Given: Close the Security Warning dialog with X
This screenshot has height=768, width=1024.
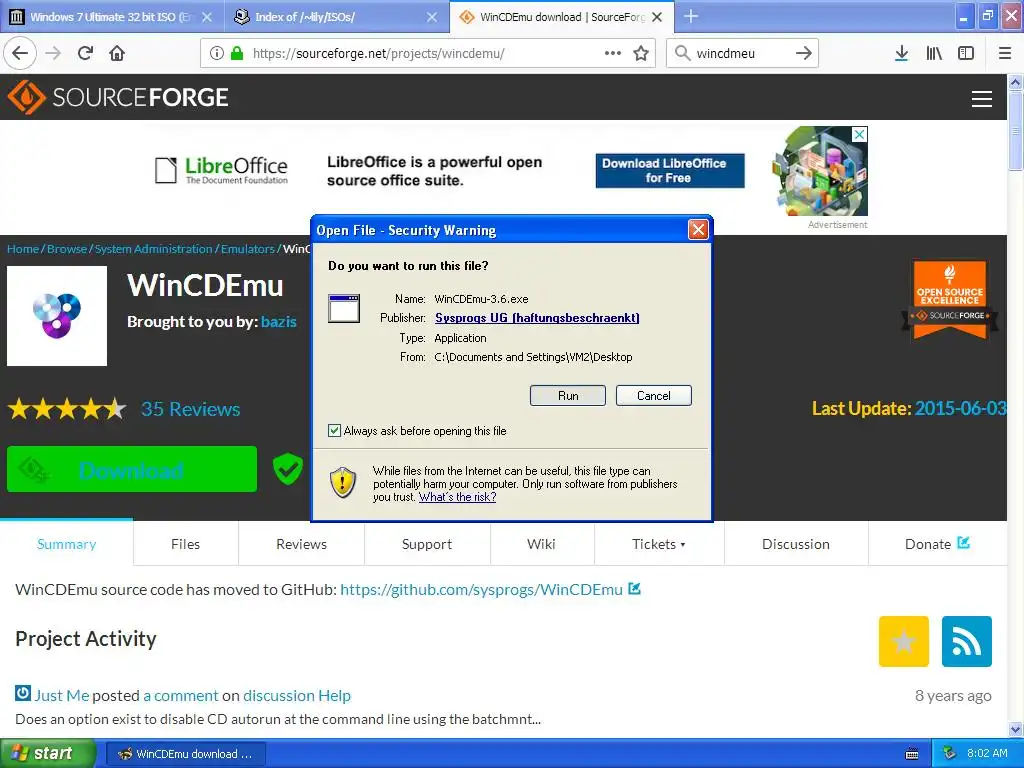Looking at the screenshot, I should click(x=698, y=229).
